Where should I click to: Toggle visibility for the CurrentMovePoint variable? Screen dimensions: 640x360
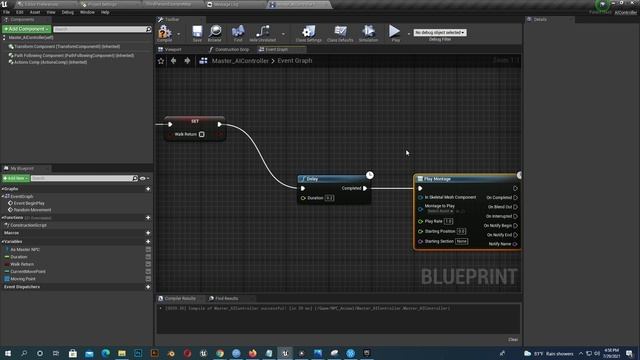148,271
